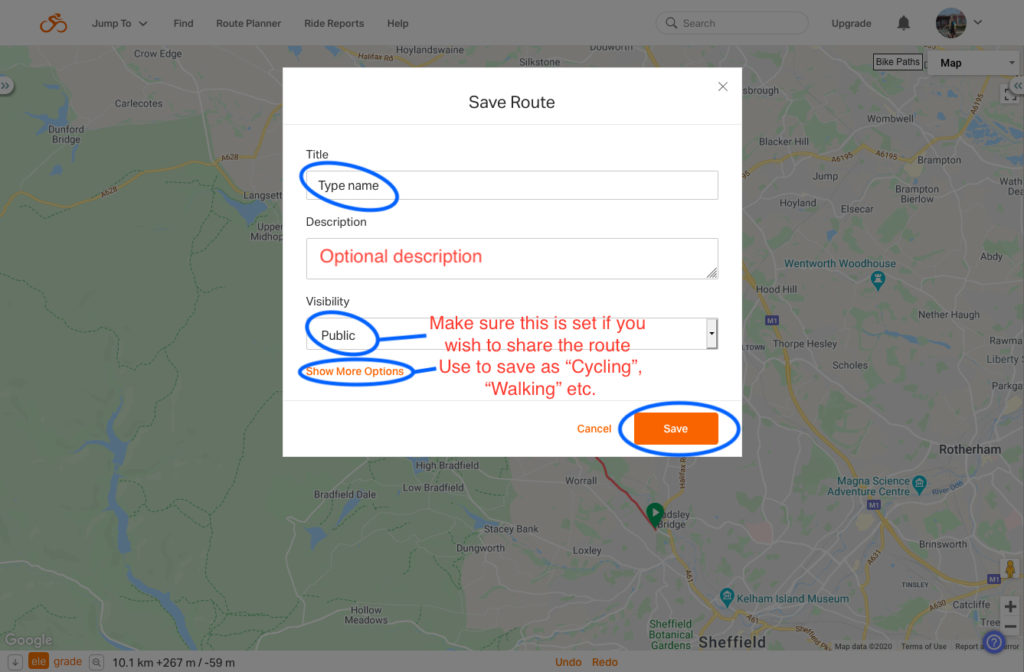Expand the Jump To menu
This screenshot has height=672, width=1024.
[120, 24]
